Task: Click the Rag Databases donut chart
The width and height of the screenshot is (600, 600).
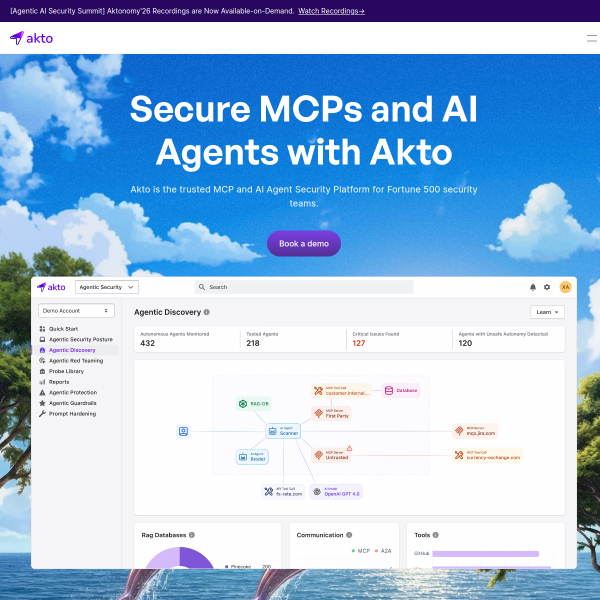Action: (x=180, y=558)
